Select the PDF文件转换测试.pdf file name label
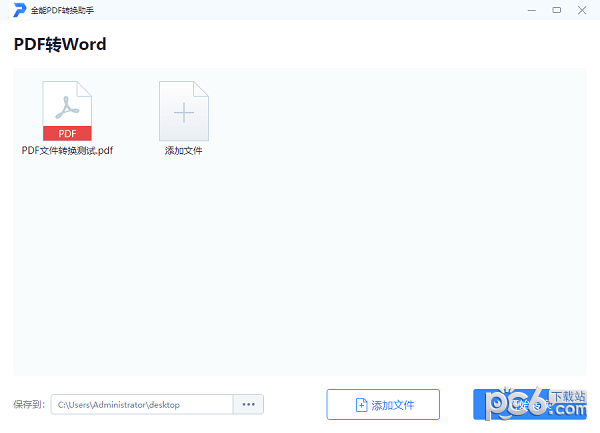The height and width of the screenshot is (433, 600). pyautogui.click(x=67, y=151)
